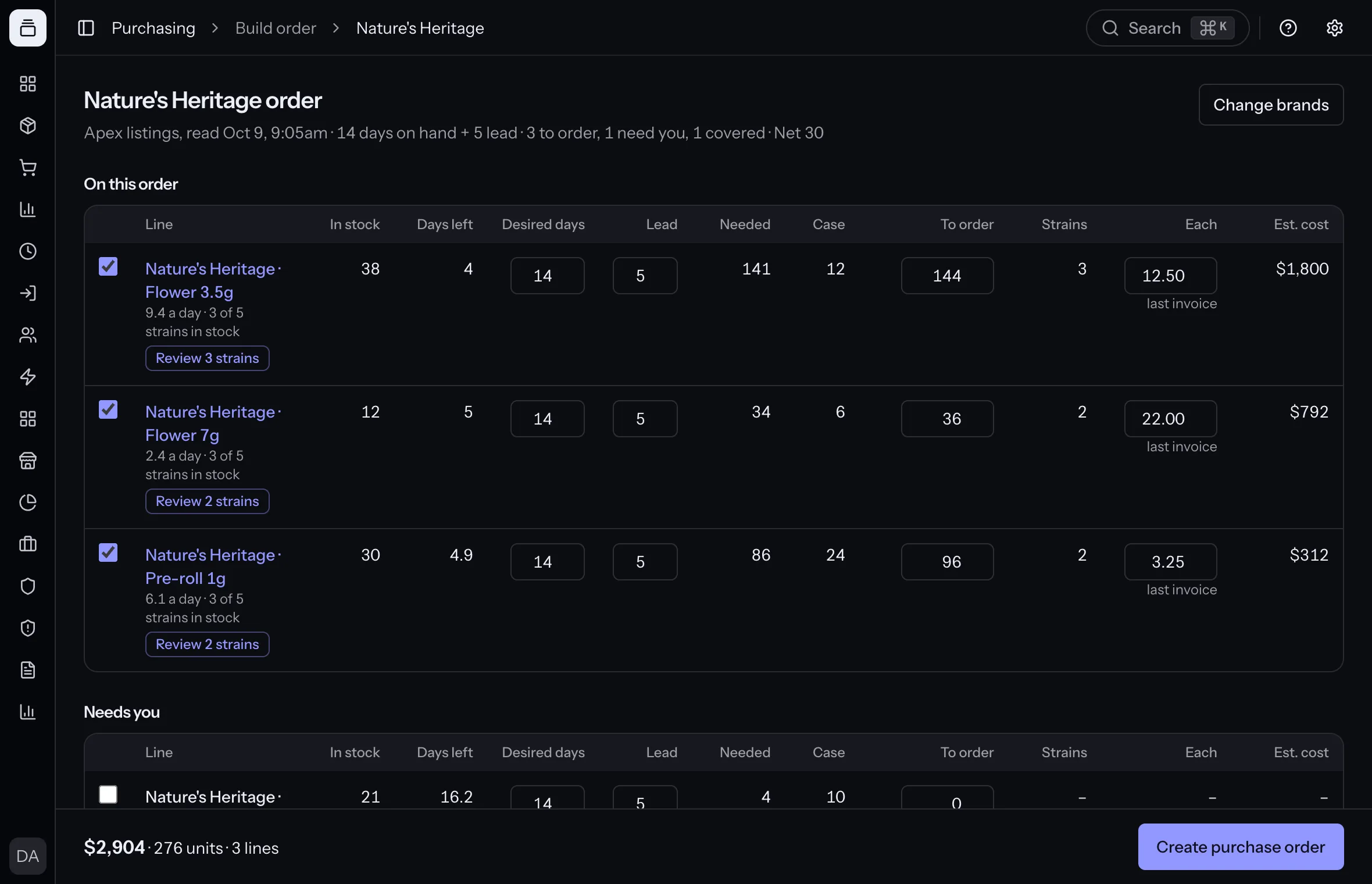Edit Lead field for Pre-roll 1g row
The height and width of the screenshot is (884, 1372).
click(645, 562)
